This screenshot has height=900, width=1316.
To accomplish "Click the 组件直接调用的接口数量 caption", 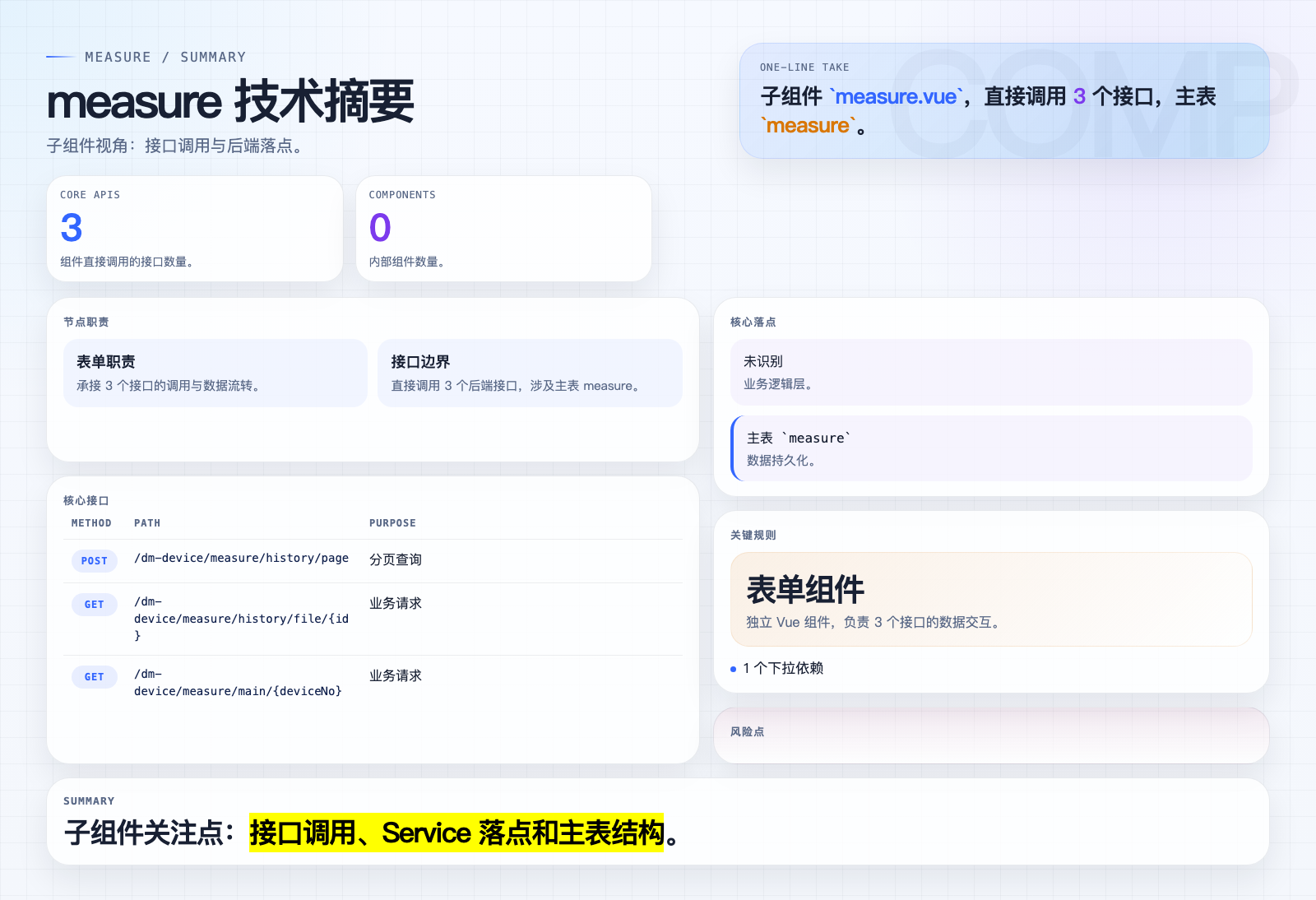I will point(127,262).
